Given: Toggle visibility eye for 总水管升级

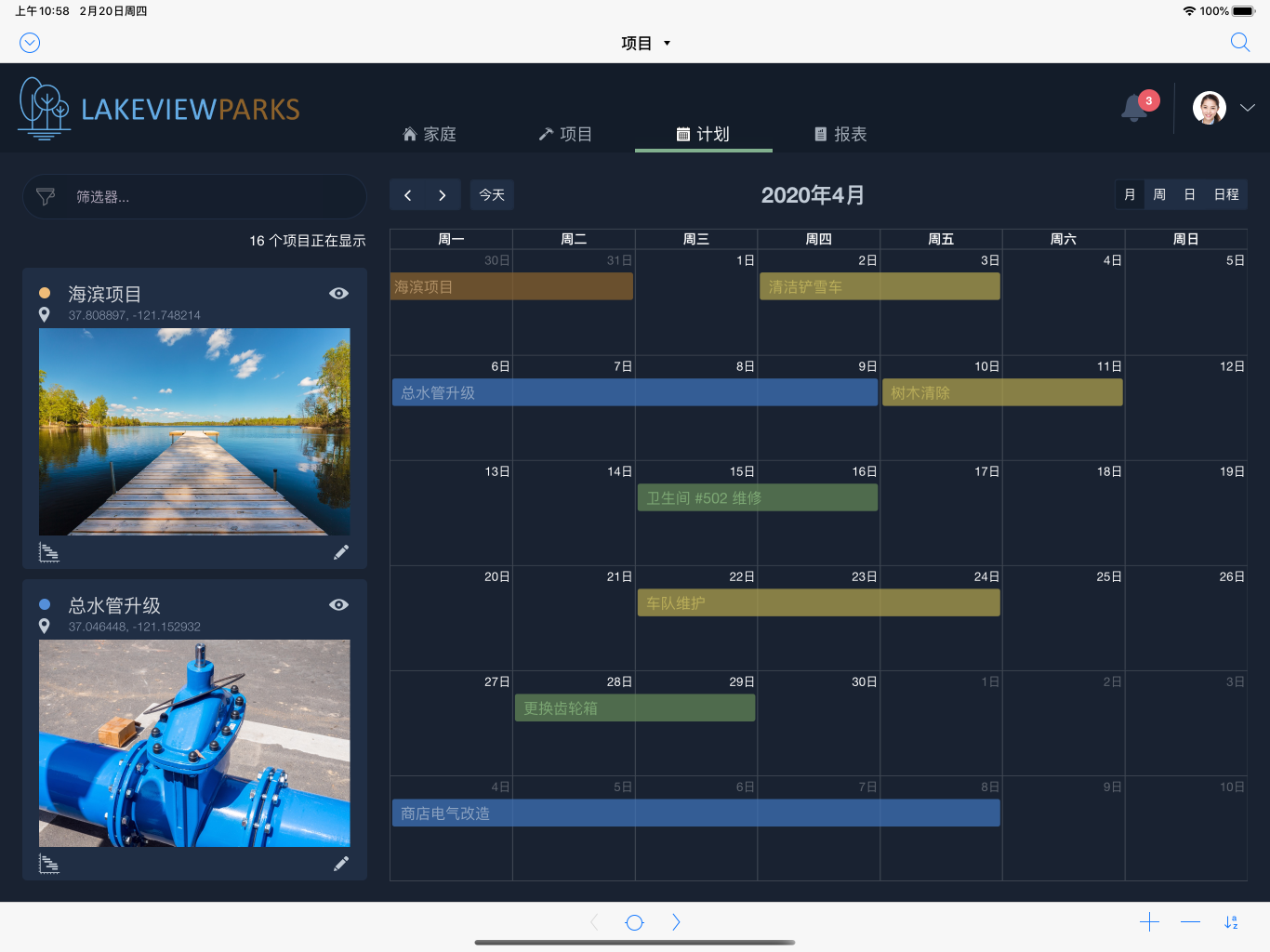Looking at the screenshot, I should pos(339,604).
